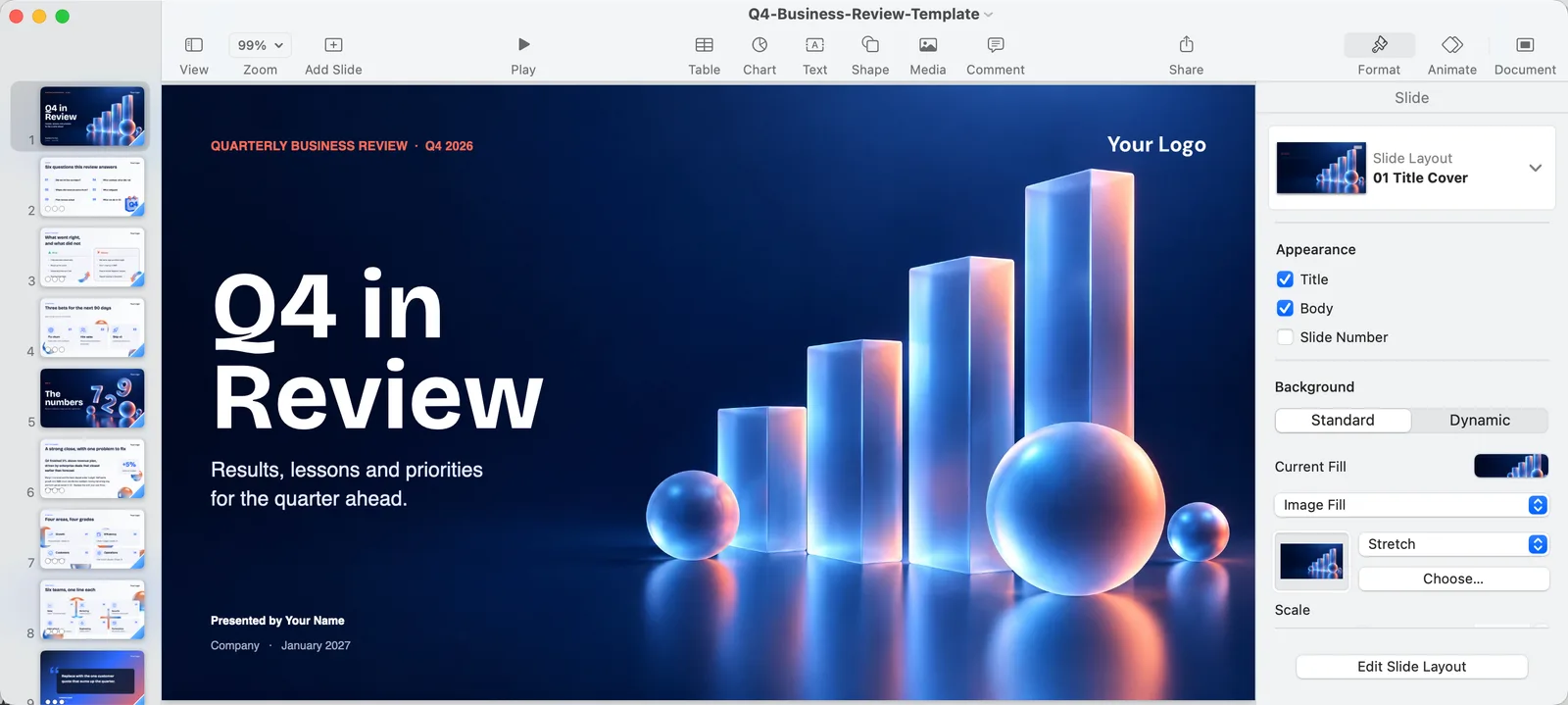Click the 'January 2027' date text

coord(316,645)
